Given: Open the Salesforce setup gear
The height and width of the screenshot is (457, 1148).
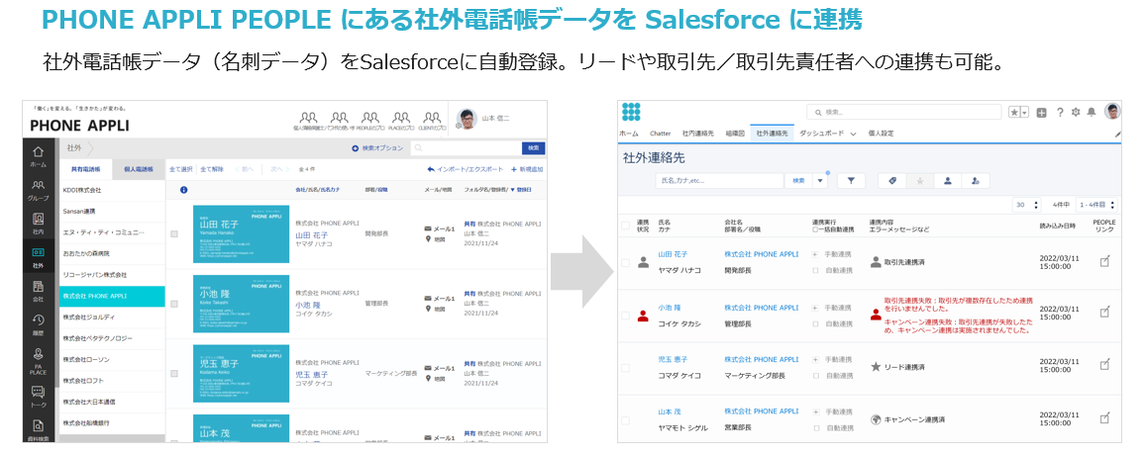Looking at the screenshot, I should [x=1076, y=112].
